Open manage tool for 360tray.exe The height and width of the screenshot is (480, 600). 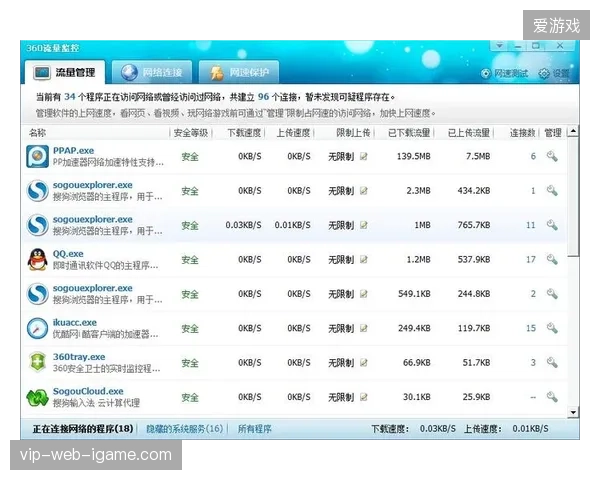tap(552, 362)
